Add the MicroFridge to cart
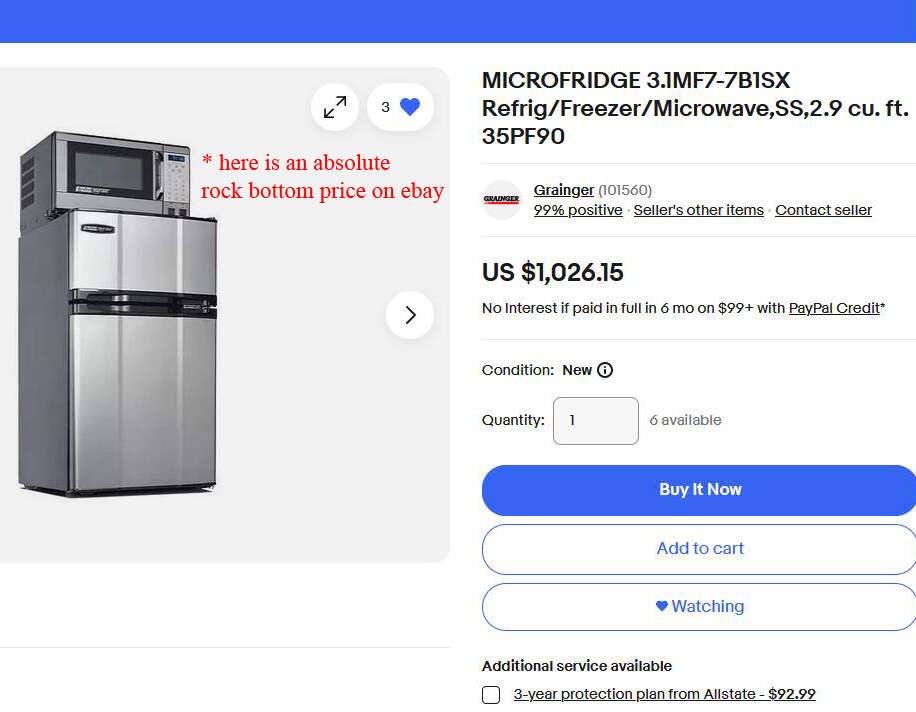 click(x=699, y=548)
